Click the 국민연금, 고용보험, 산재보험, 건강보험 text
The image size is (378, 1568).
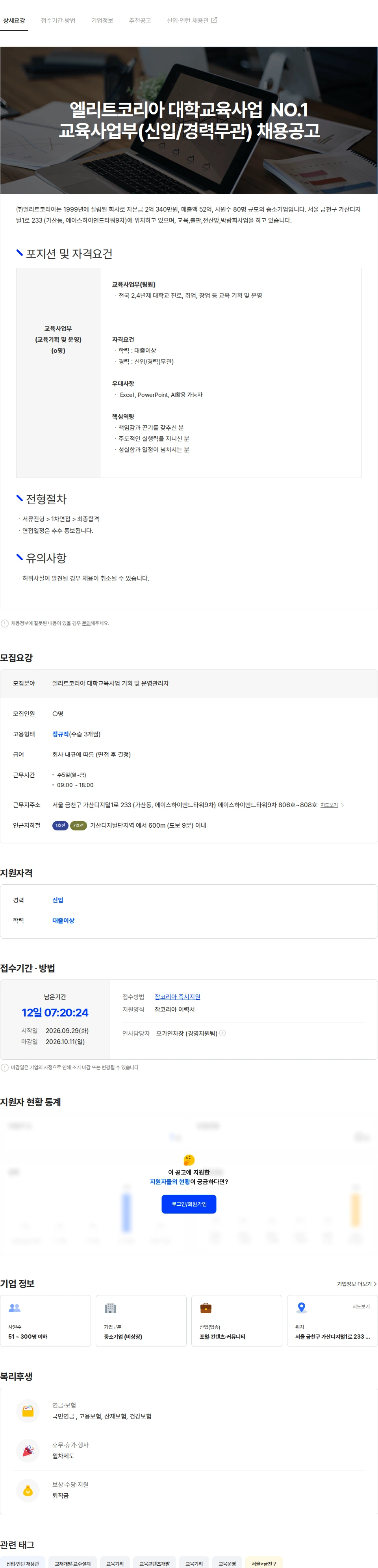(102, 1417)
